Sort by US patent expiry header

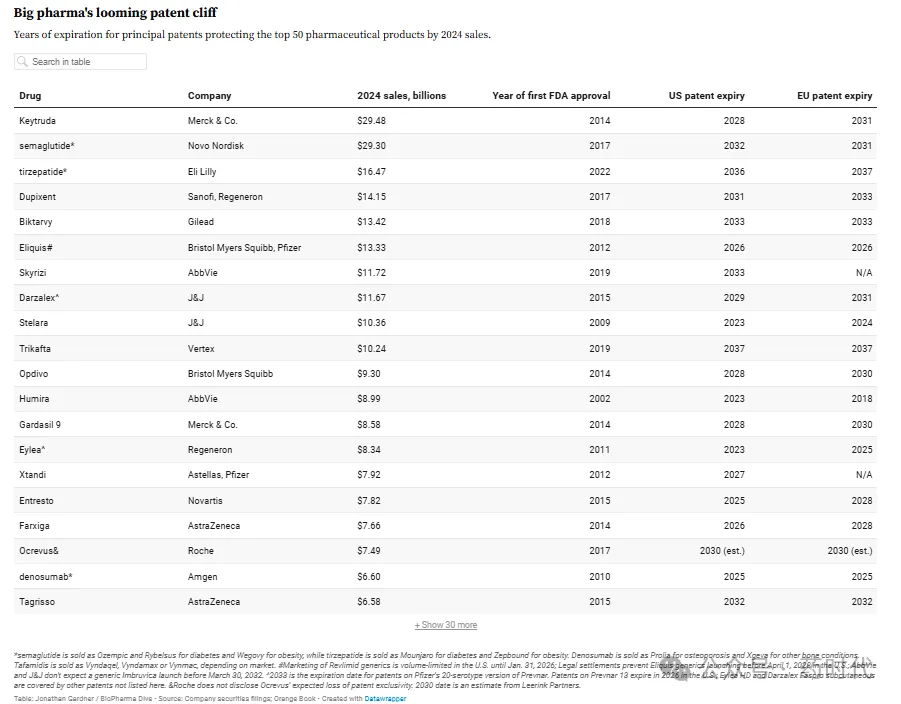[706, 96]
